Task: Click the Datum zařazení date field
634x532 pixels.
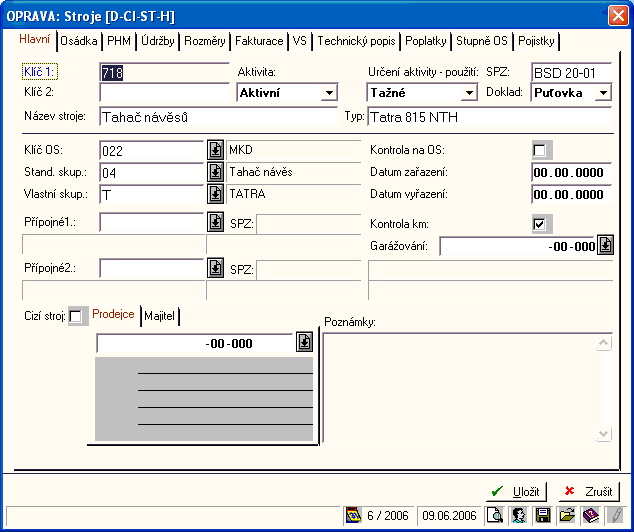Action: [571, 173]
